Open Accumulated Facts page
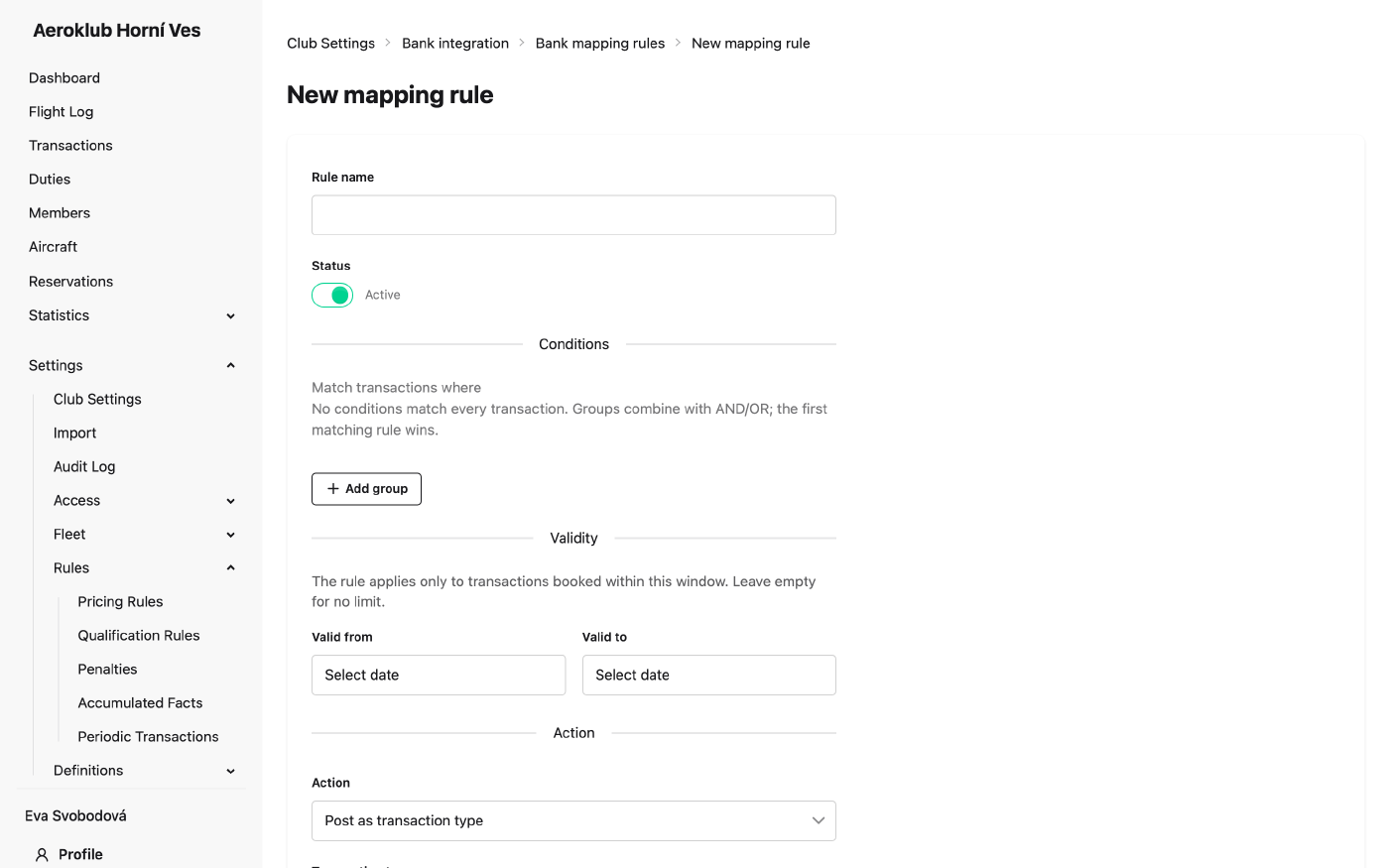1389x868 pixels. pyautogui.click(x=140, y=702)
